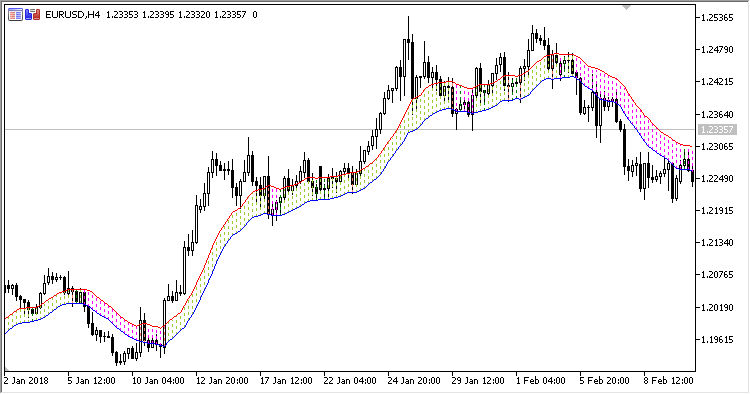The image size is (750, 394).
Task: Click the 1.23065 price scale value
Action: pos(717,146)
